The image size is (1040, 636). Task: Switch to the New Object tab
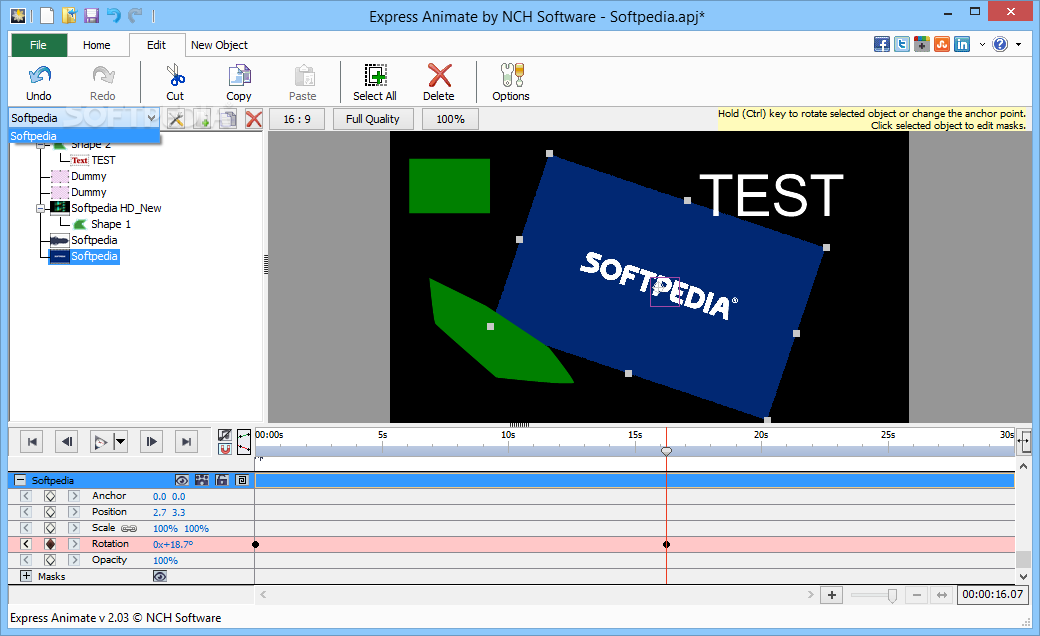[x=220, y=45]
